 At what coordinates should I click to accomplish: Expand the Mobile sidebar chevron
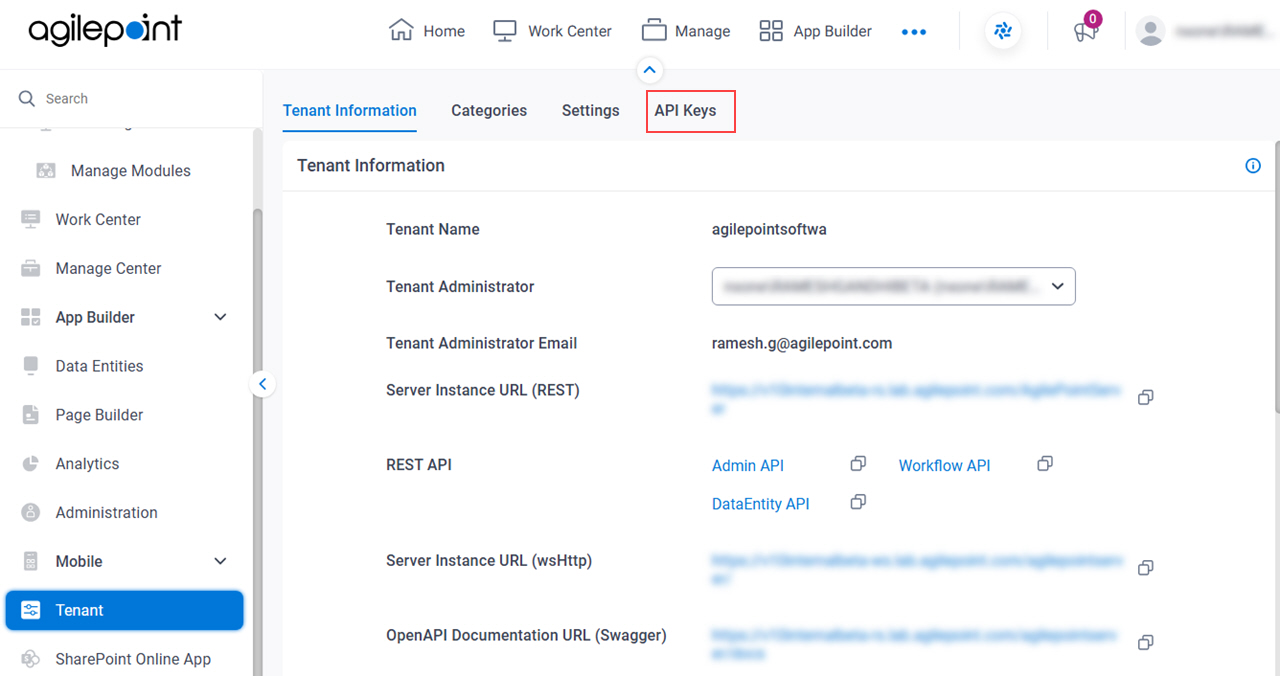click(x=221, y=562)
